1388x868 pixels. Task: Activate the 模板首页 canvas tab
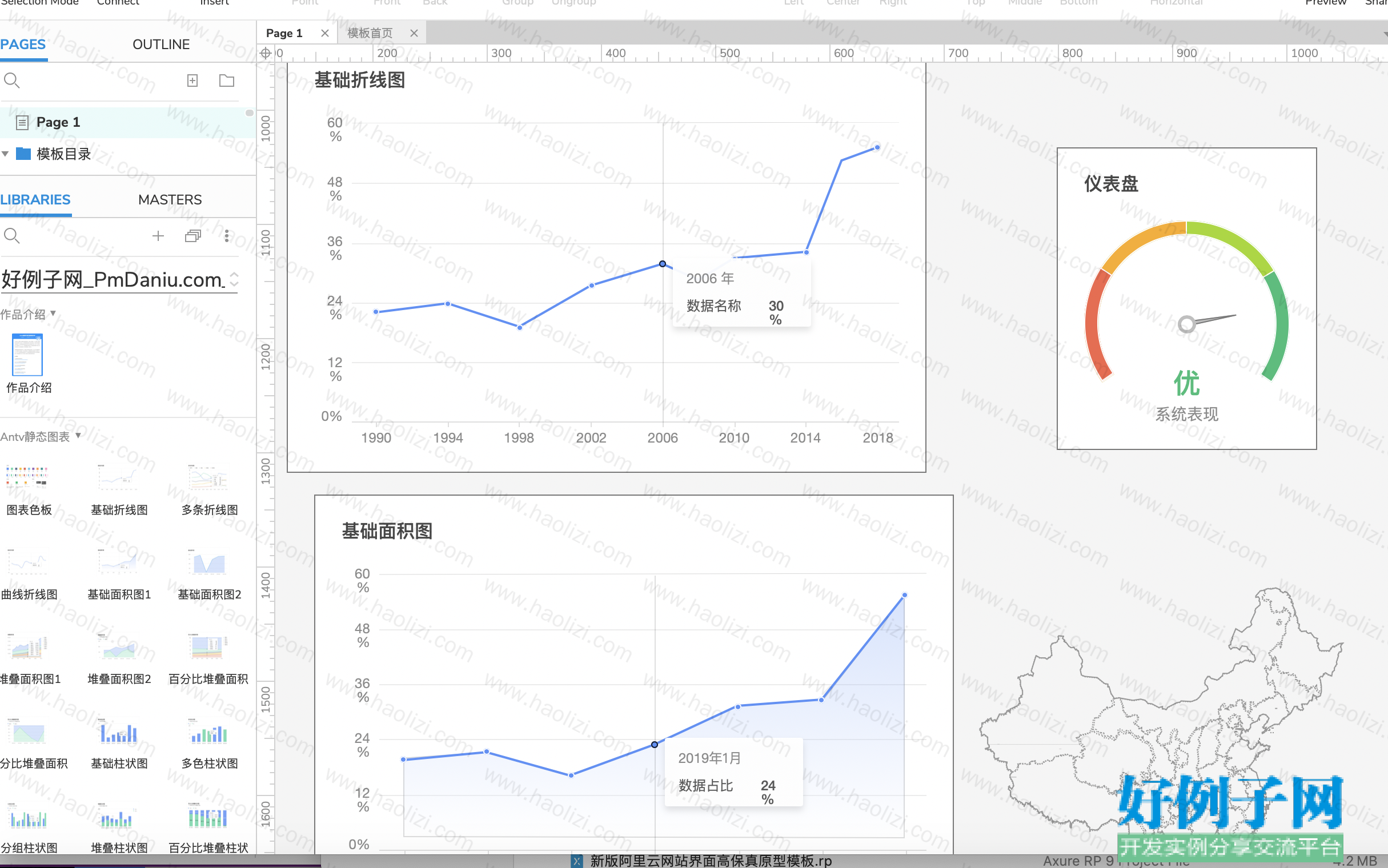[370, 33]
